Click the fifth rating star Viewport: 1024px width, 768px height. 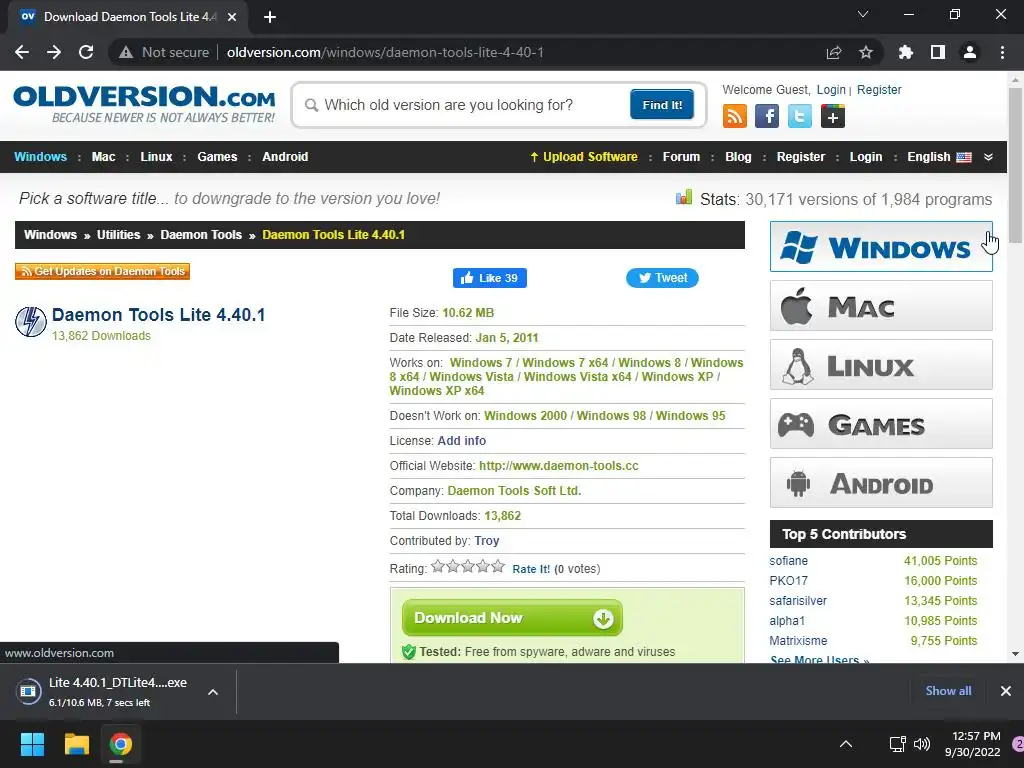tap(498, 566)
